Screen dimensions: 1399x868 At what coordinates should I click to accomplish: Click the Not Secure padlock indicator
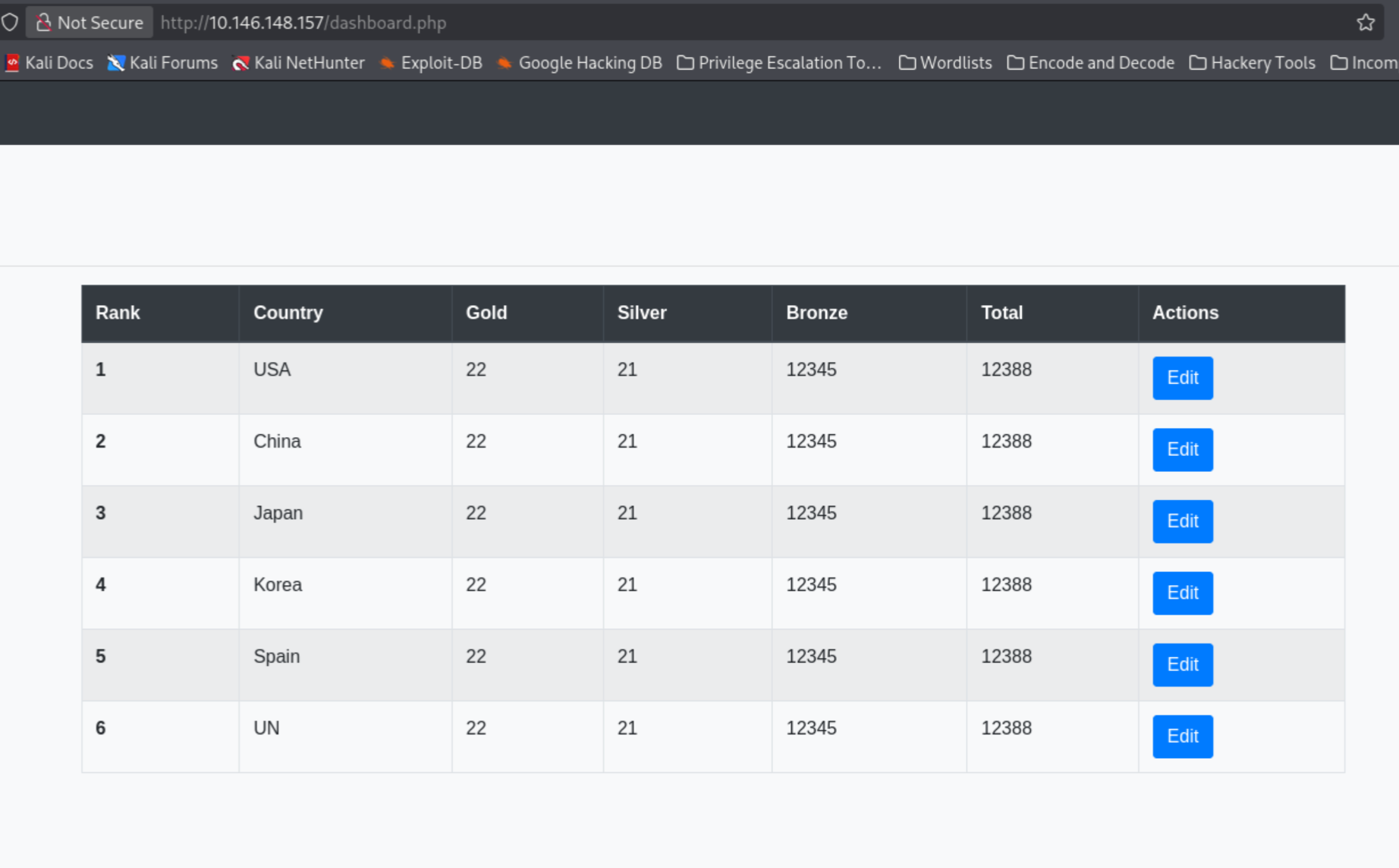90,23
